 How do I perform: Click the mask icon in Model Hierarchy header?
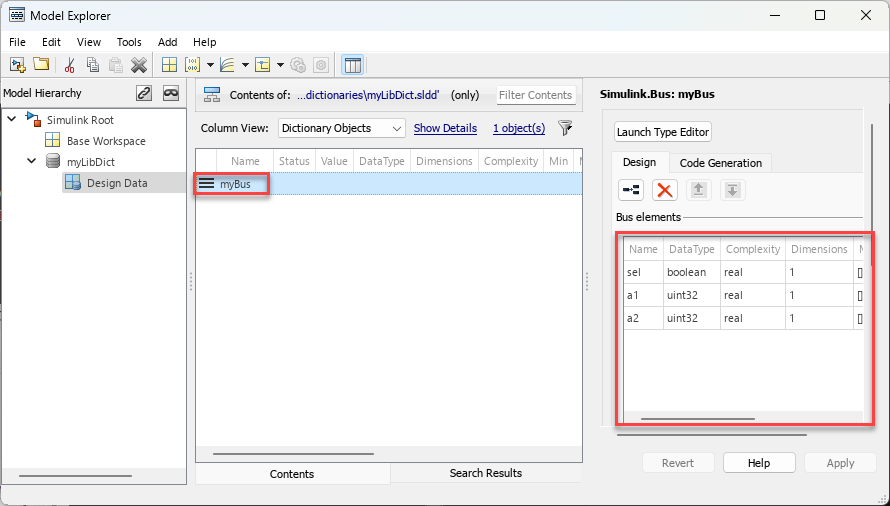[171, 93]
